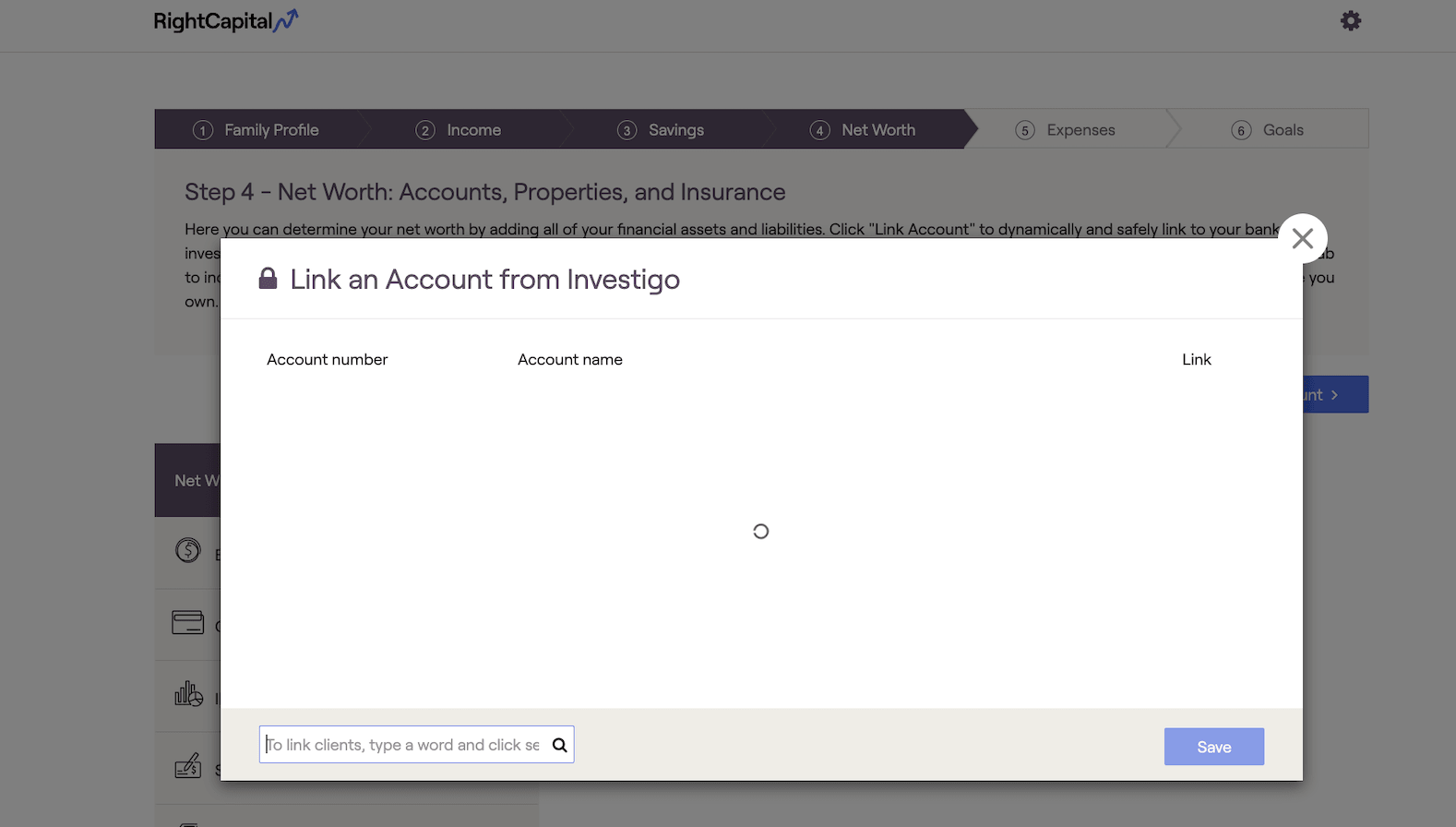Save the linked accounts

(x=1214, y=747)
